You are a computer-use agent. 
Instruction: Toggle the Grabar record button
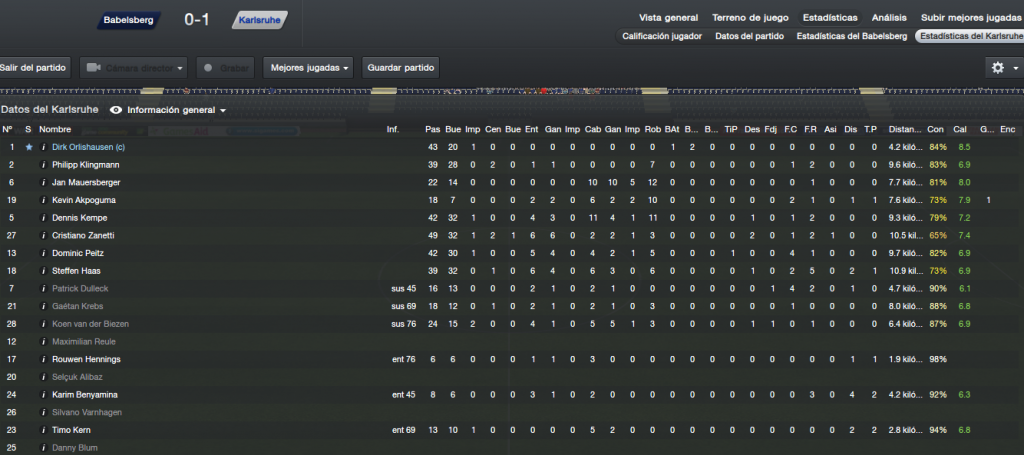click(x=225, y=68)
